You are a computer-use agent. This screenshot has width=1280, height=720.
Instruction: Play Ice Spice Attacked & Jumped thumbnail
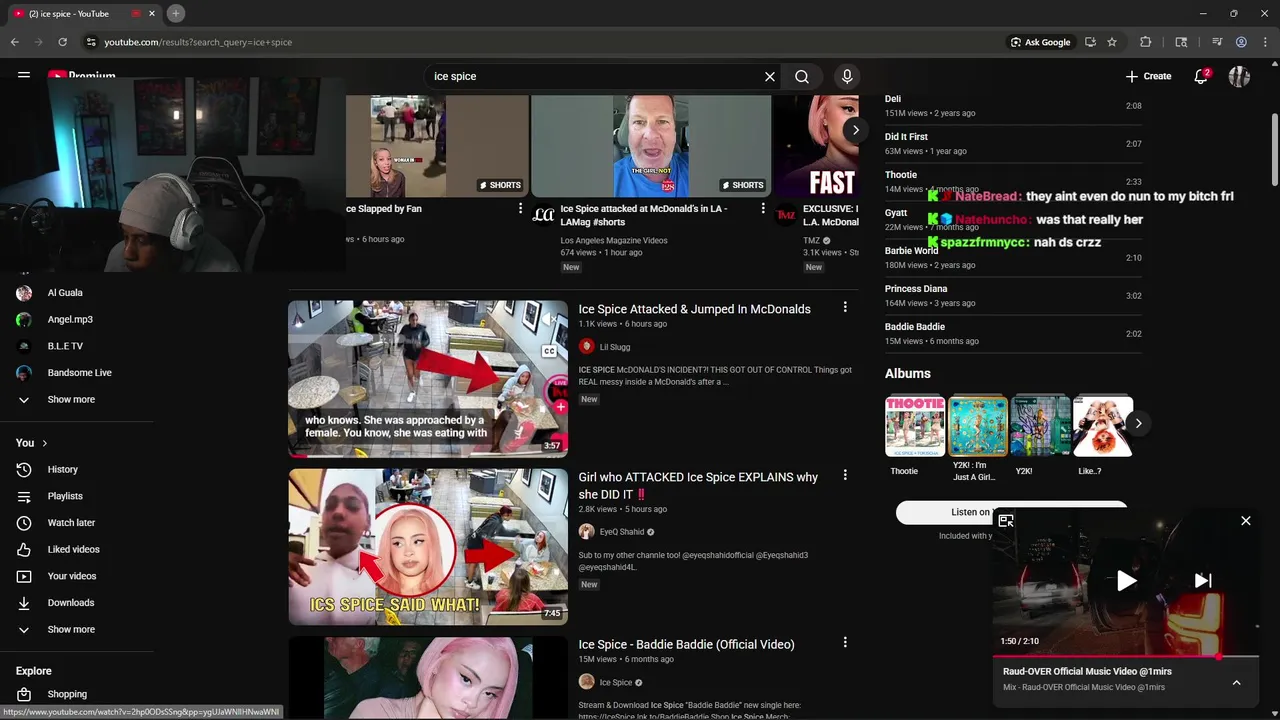click(428, 379)
